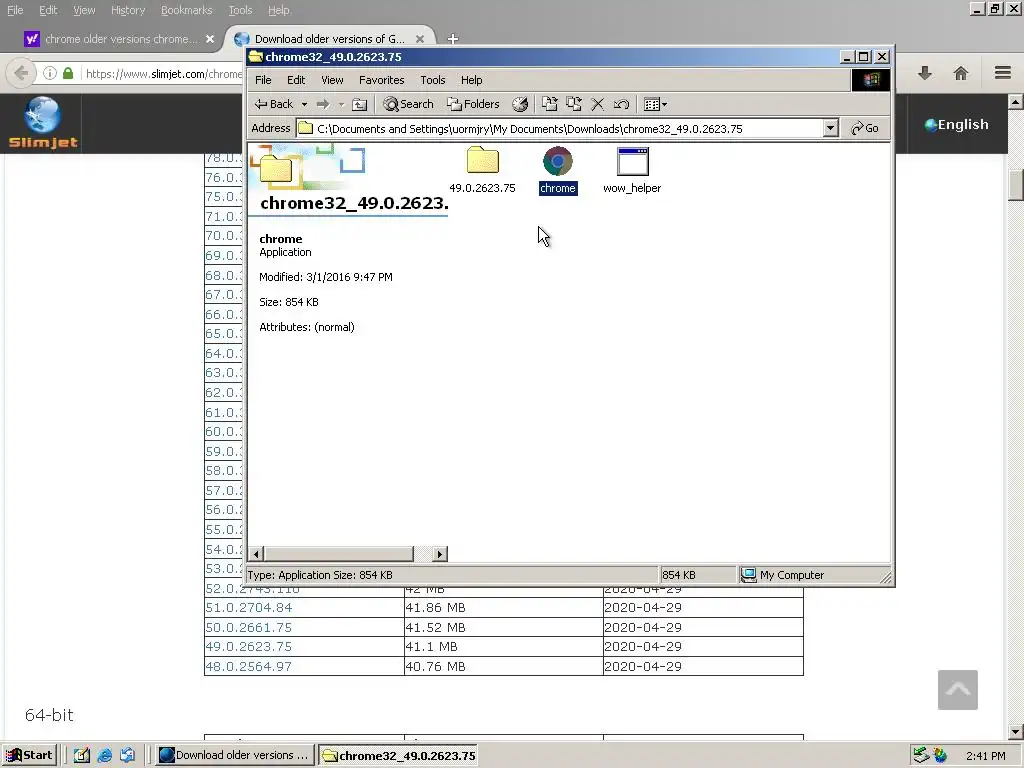Open a new Firefox tab

point(453,39)
